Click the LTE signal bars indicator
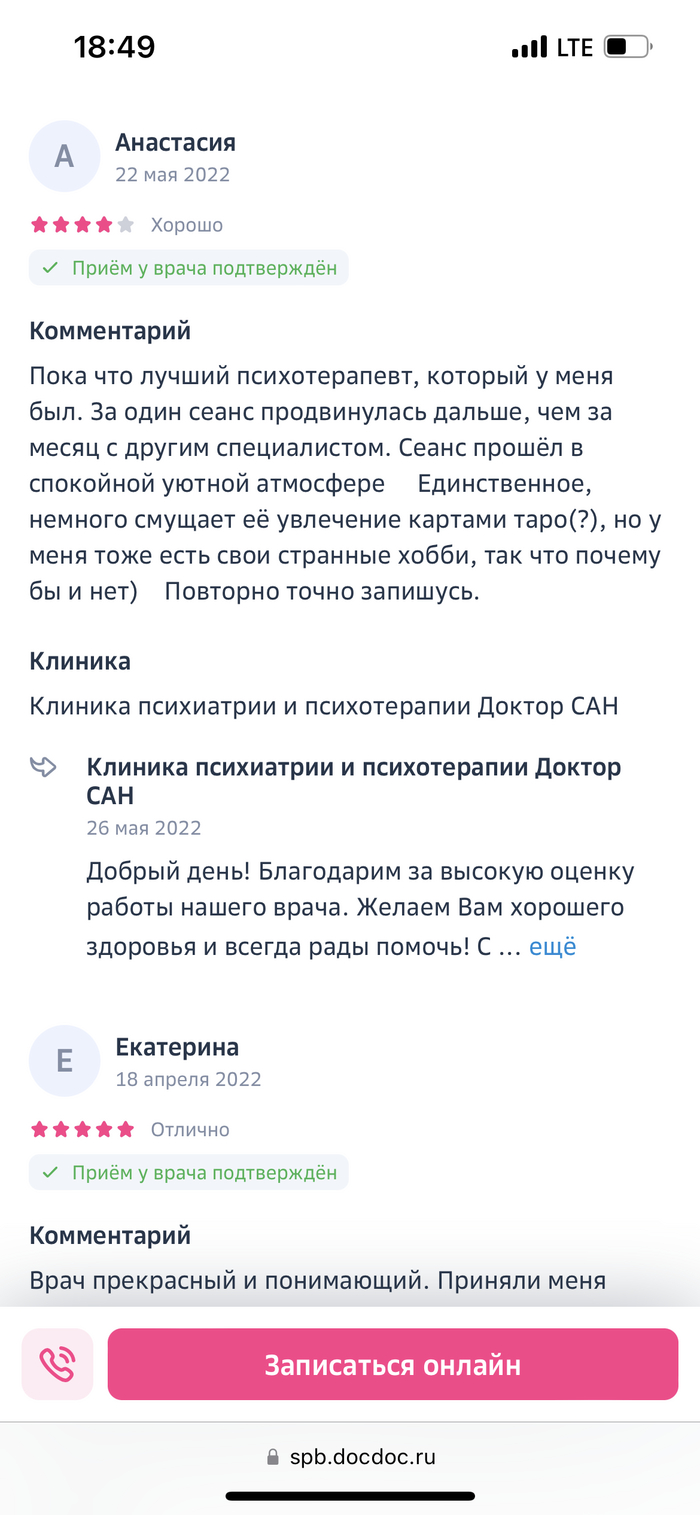Viewport: 700px width, 1515px height. pos(530,47)
